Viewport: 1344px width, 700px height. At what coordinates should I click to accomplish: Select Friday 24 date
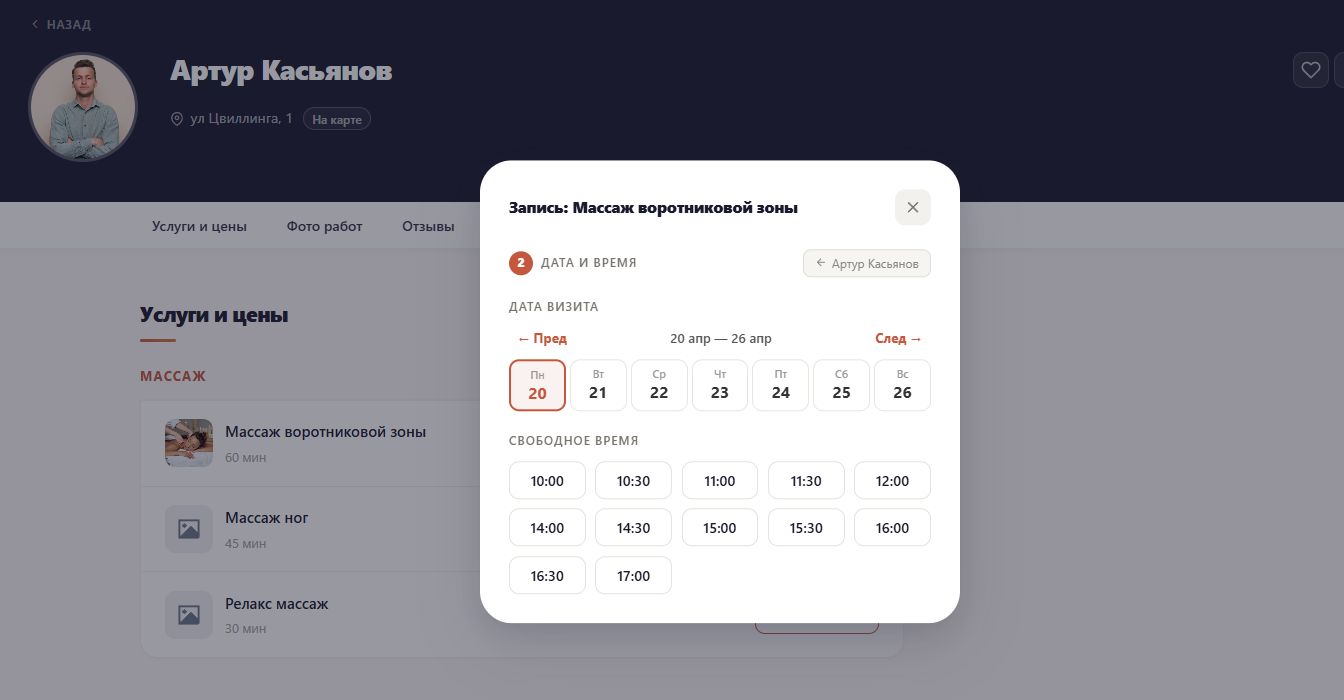pyautogui.click(x=781, y=385)
